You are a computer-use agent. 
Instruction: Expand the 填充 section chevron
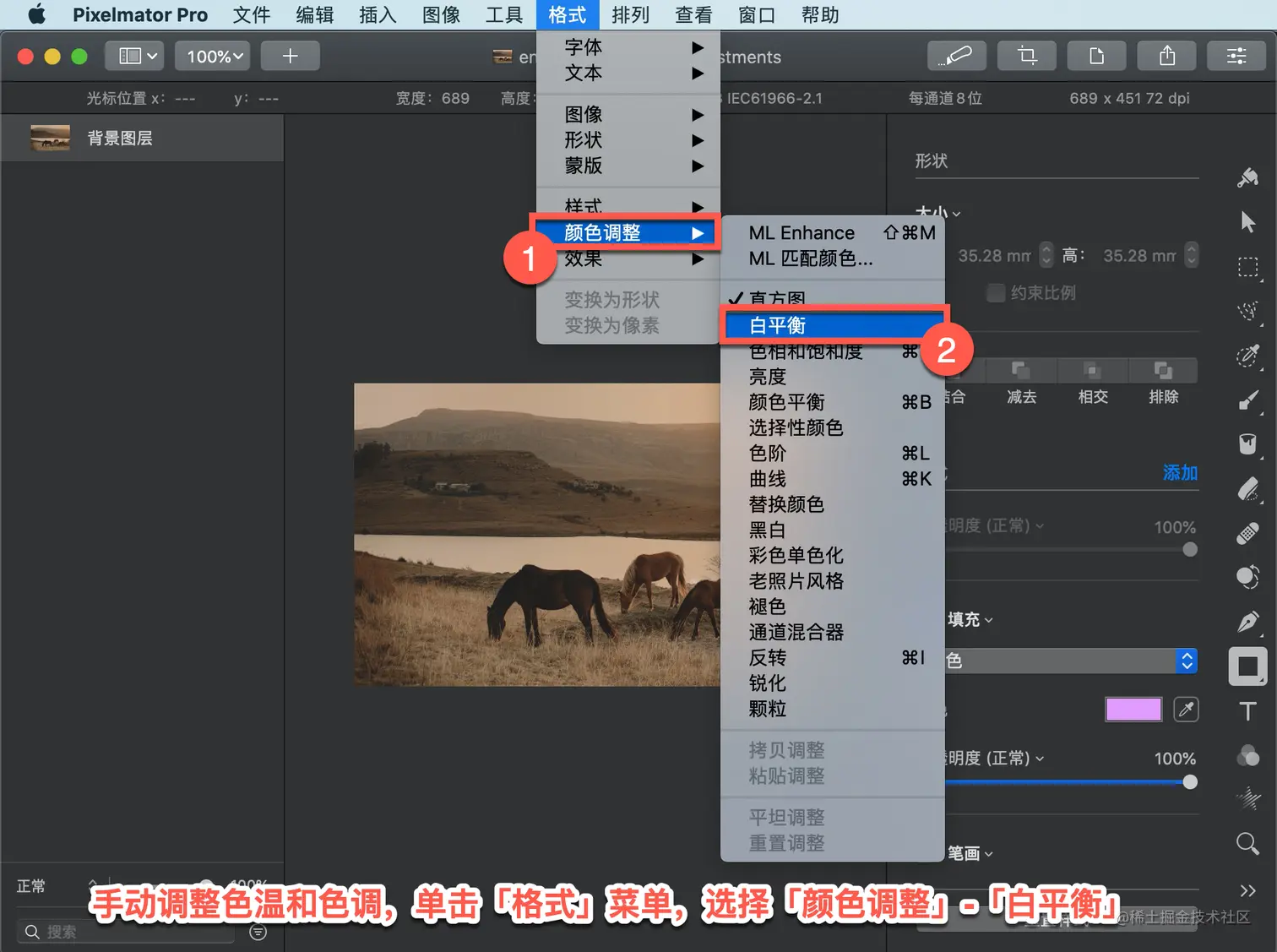tap(988, 621)
